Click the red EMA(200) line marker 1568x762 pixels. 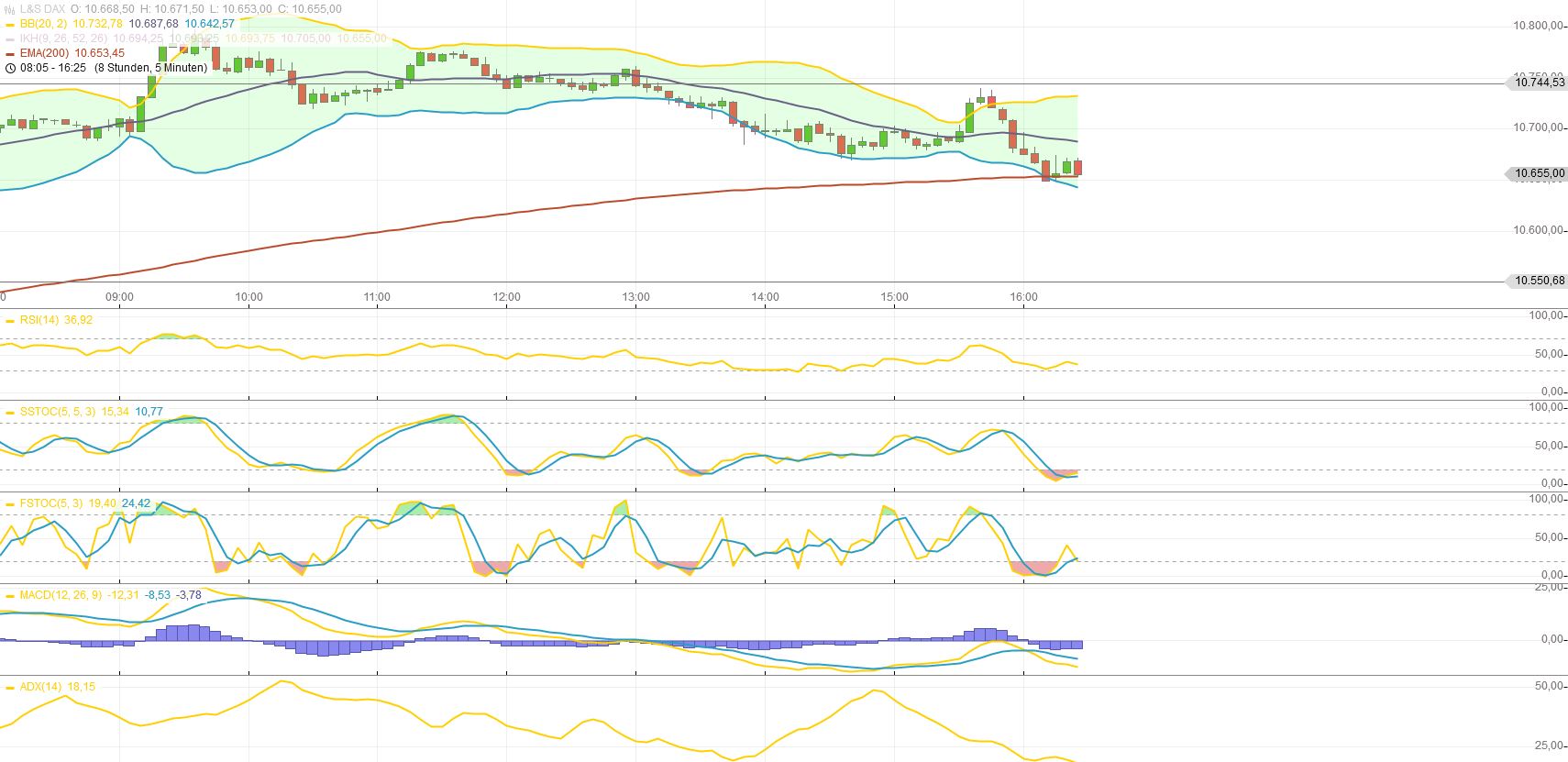click(10, 53)
